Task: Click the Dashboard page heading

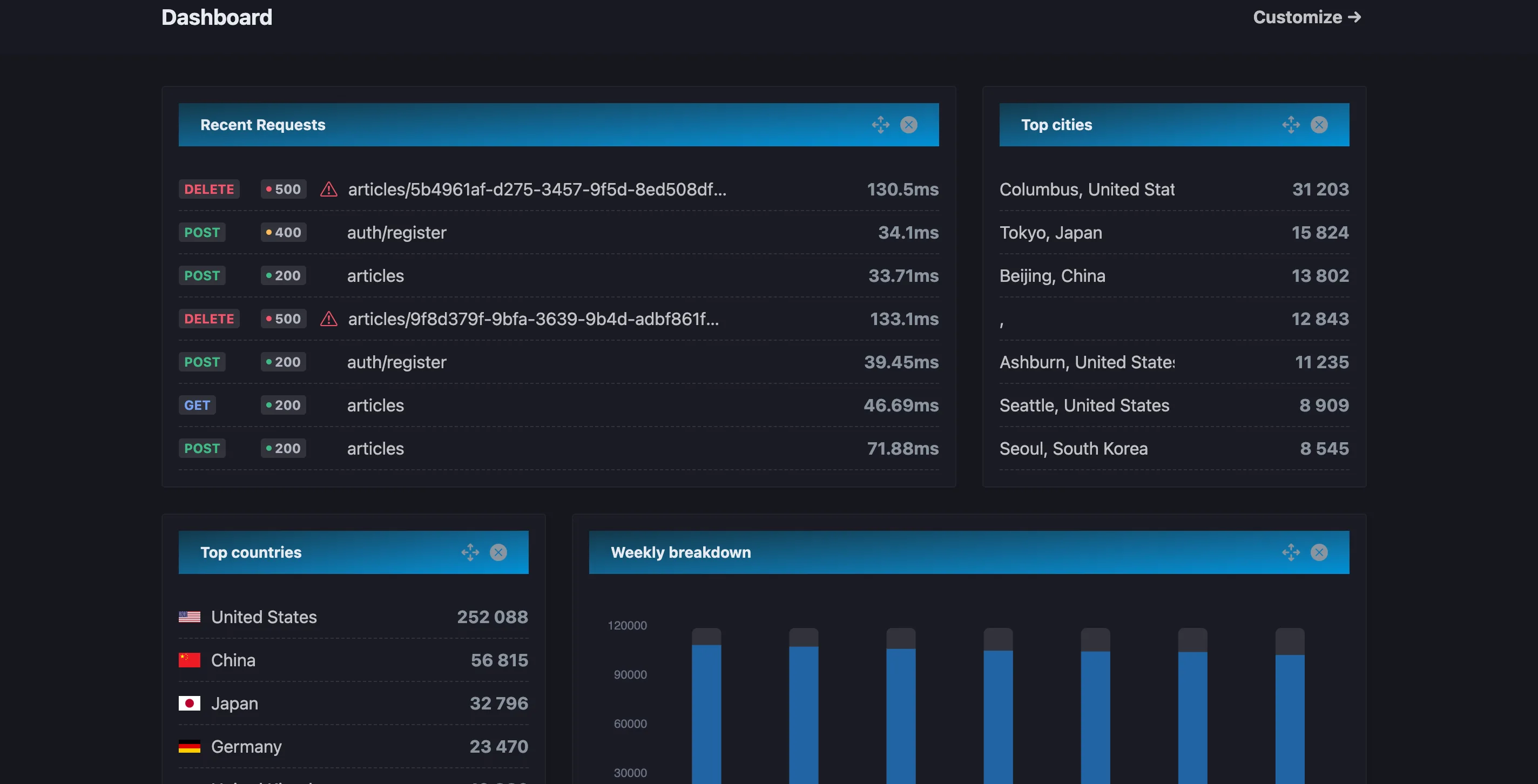Action: 217,17
